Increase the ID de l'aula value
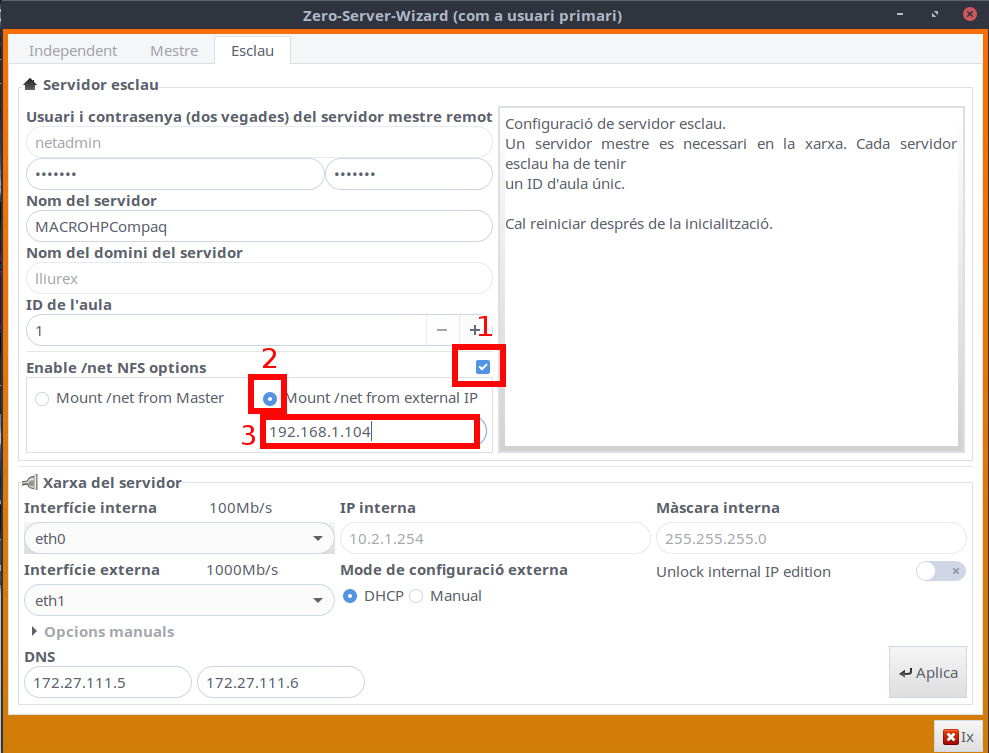 click(474, 330)
